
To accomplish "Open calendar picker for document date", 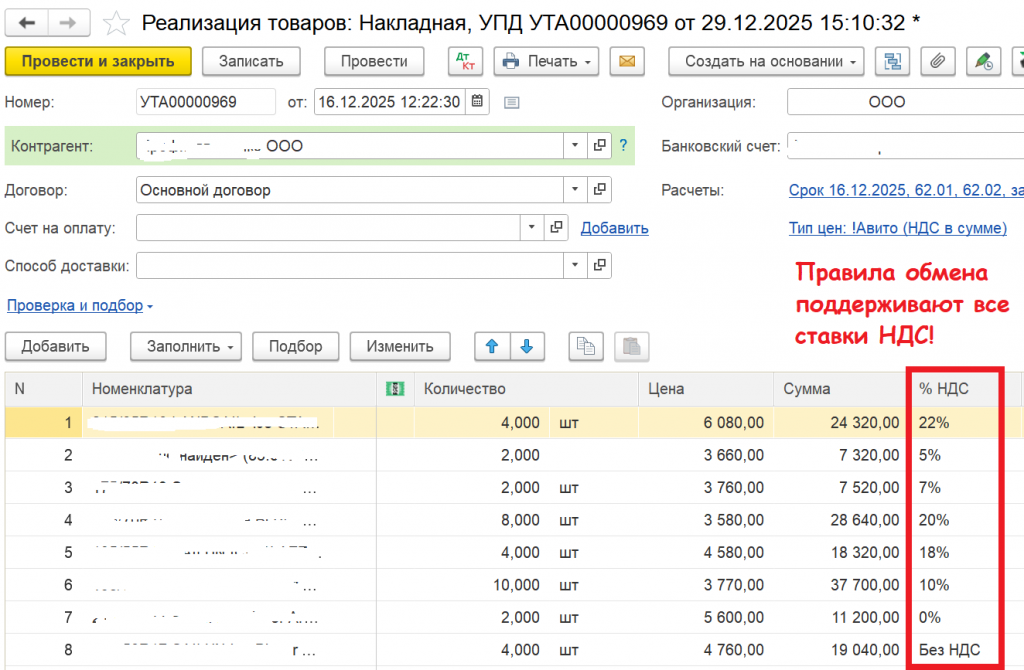I will [477, 102].
